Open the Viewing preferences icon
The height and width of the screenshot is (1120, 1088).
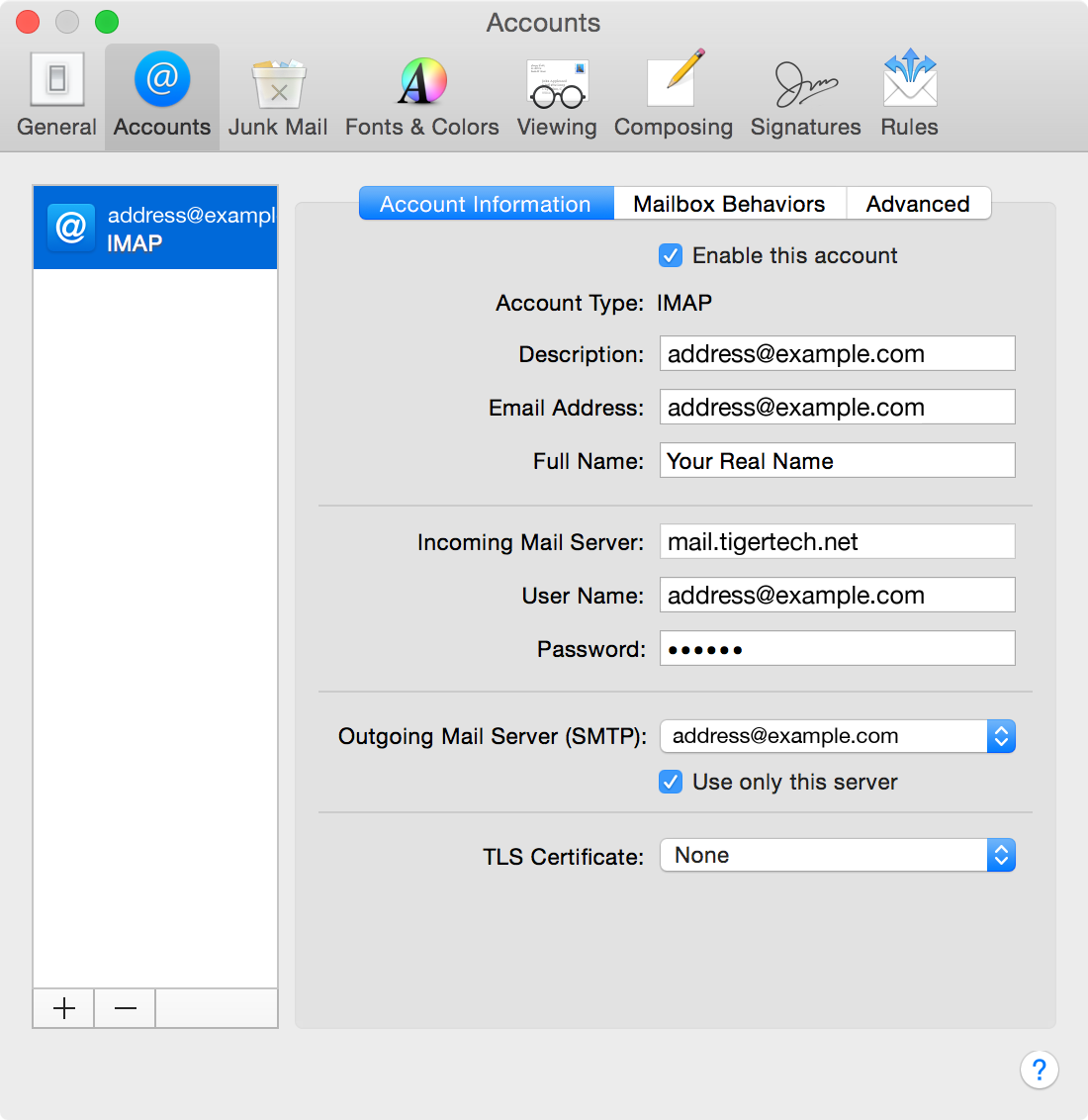click(x=557, y=94)
